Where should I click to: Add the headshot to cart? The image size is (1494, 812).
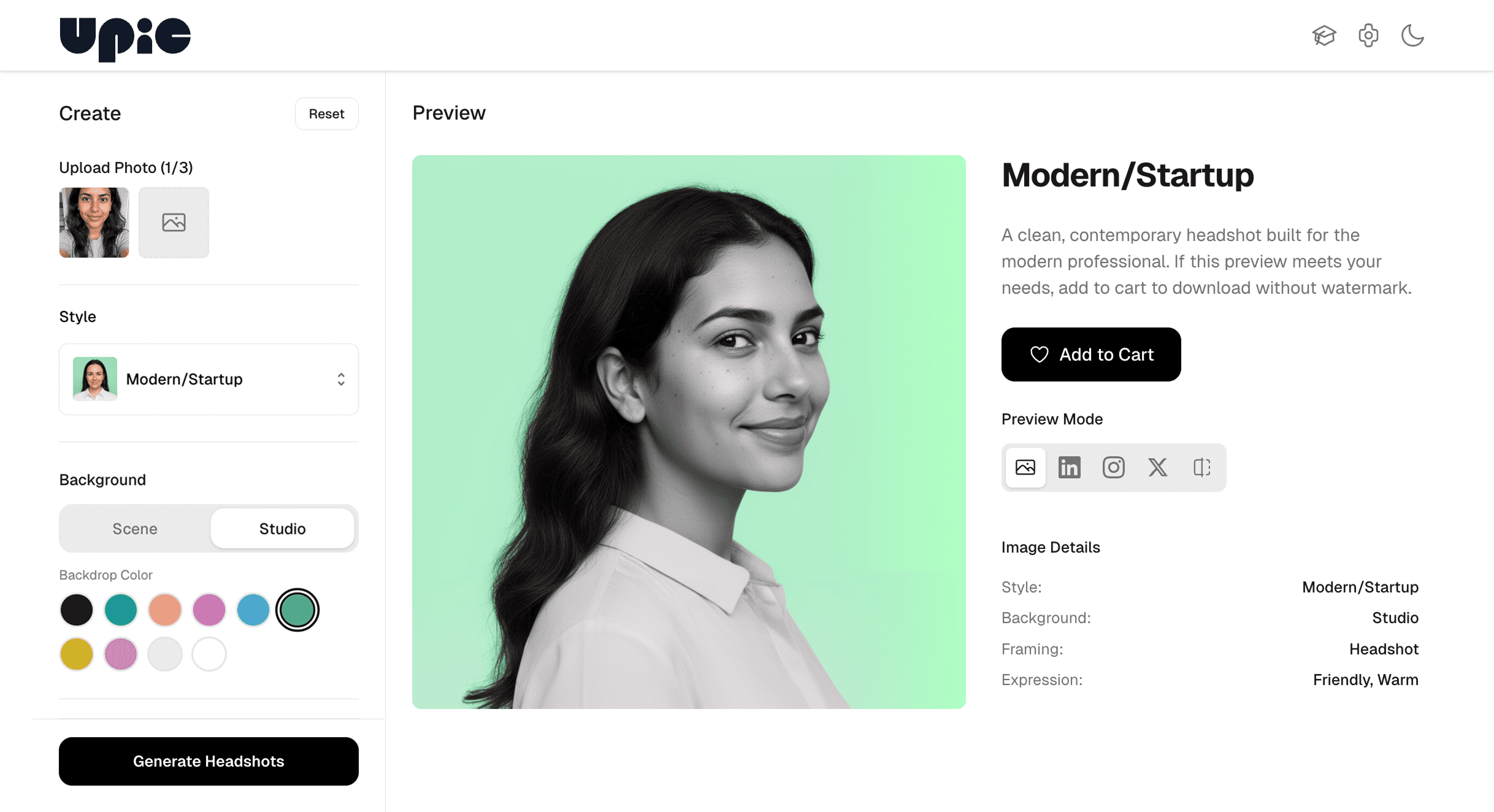pos(1090,354)
